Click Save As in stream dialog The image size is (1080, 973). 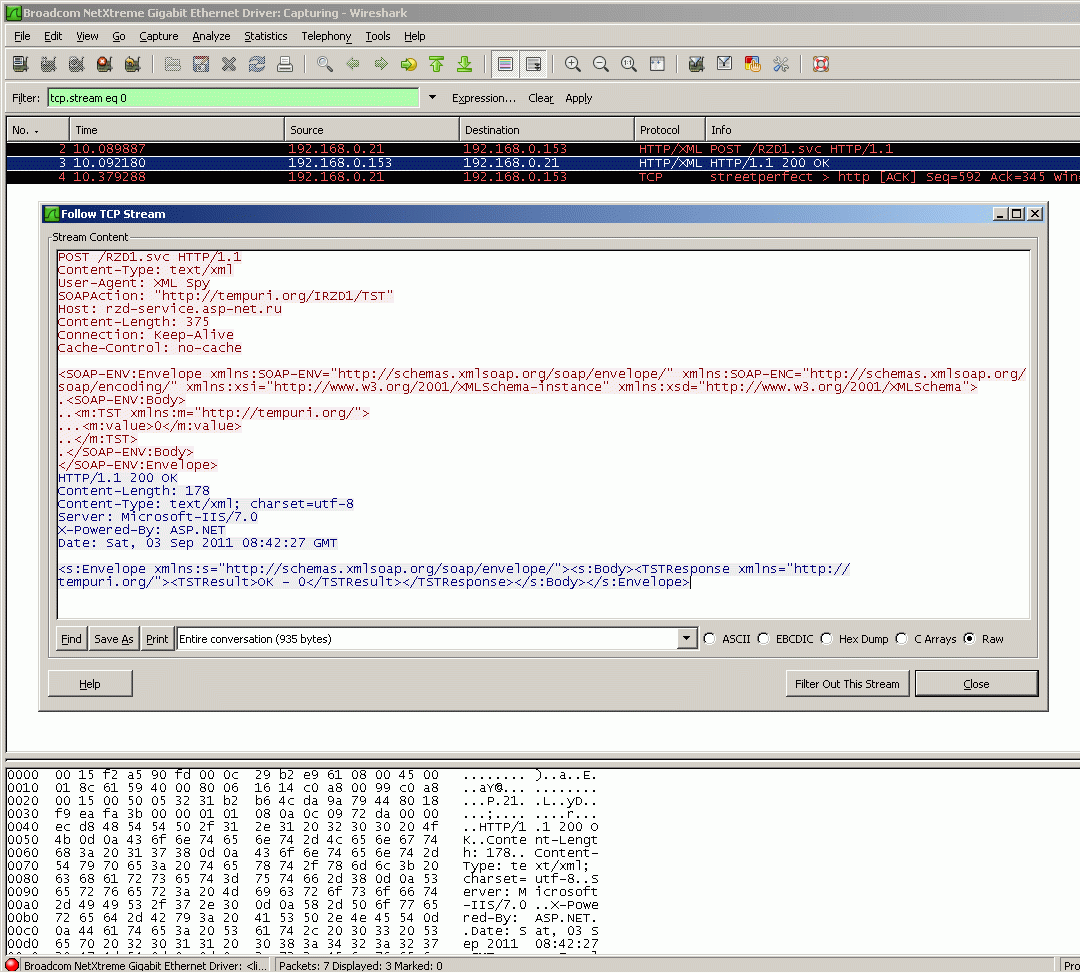click(114, 639)
